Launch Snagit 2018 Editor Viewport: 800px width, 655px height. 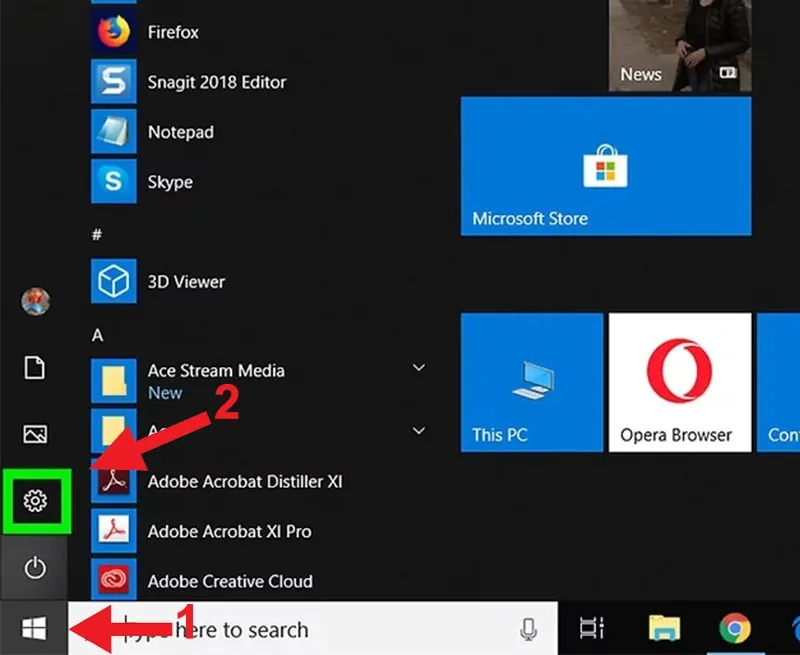216,83
